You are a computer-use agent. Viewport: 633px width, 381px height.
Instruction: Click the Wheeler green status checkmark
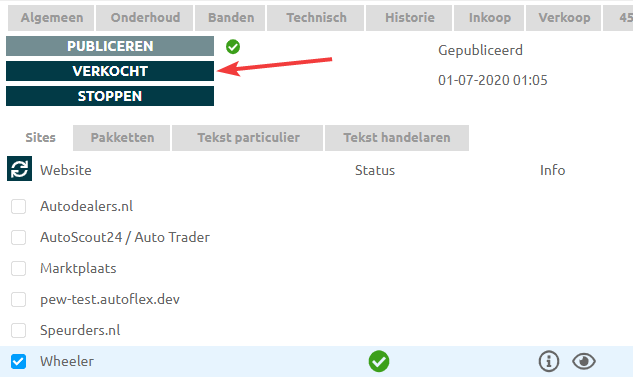pos(379,361)
